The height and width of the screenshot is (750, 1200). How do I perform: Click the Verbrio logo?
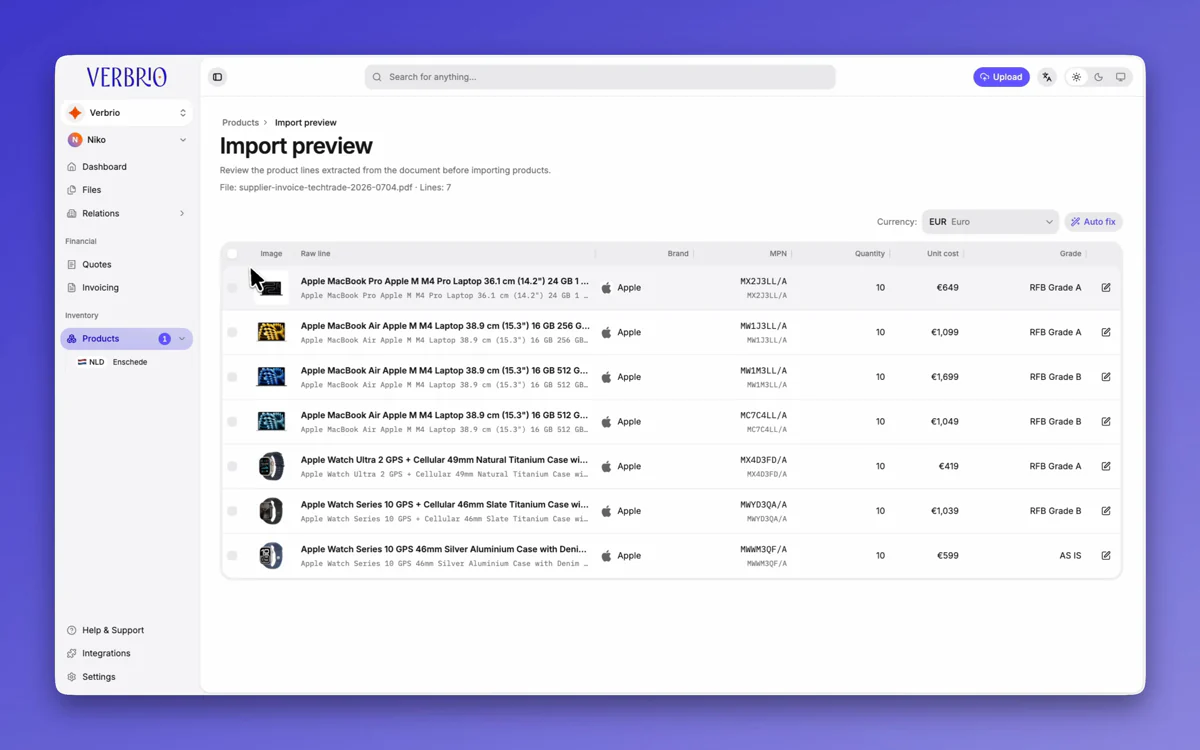pyautogui.click(x=127, y=77)
